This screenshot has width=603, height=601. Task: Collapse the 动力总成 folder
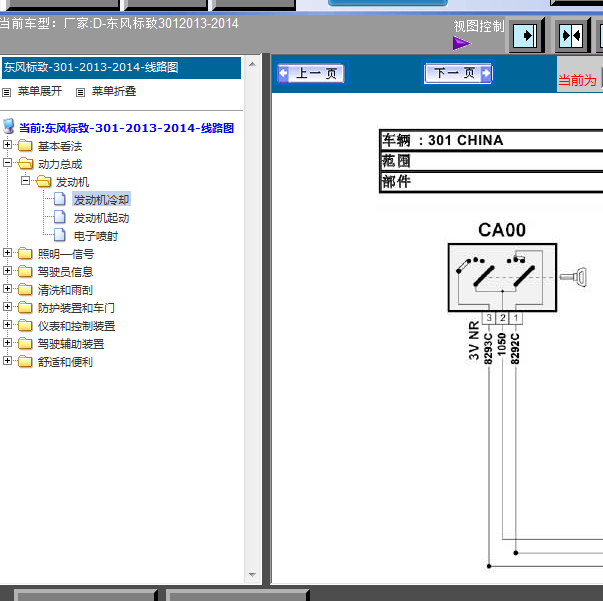pos(7,163)
